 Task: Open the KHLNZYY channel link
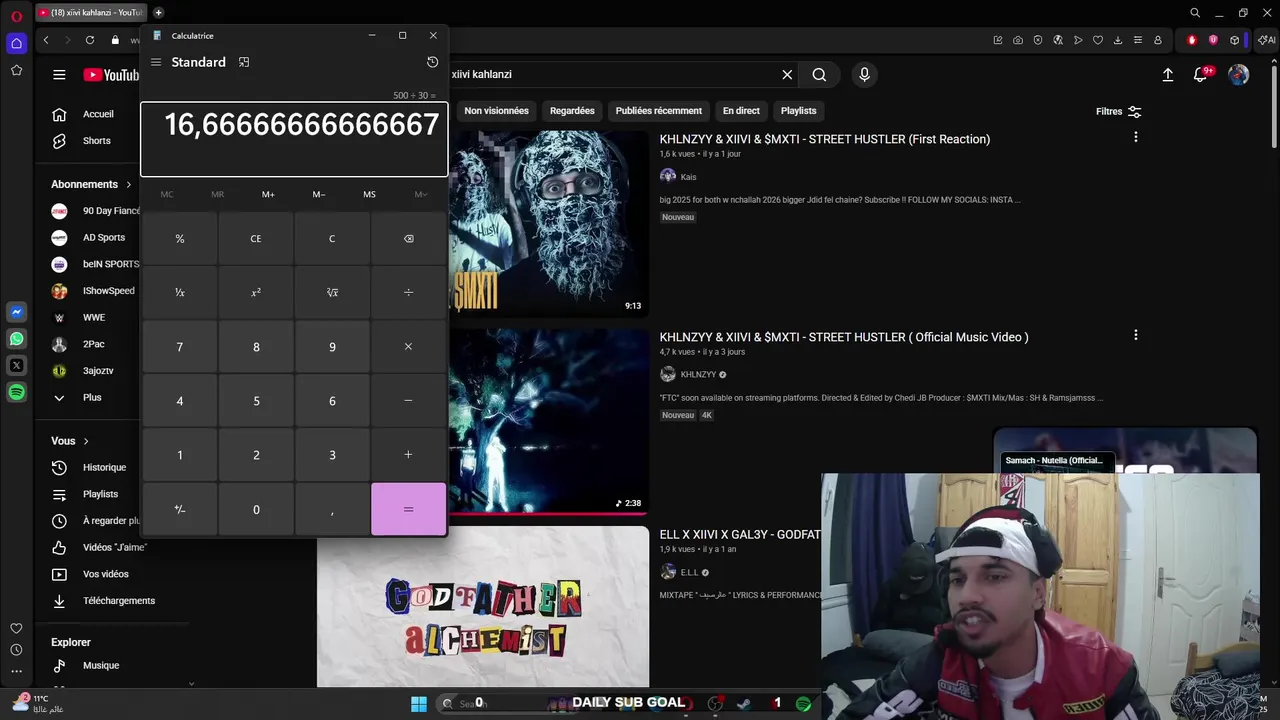tap(697, 375)
